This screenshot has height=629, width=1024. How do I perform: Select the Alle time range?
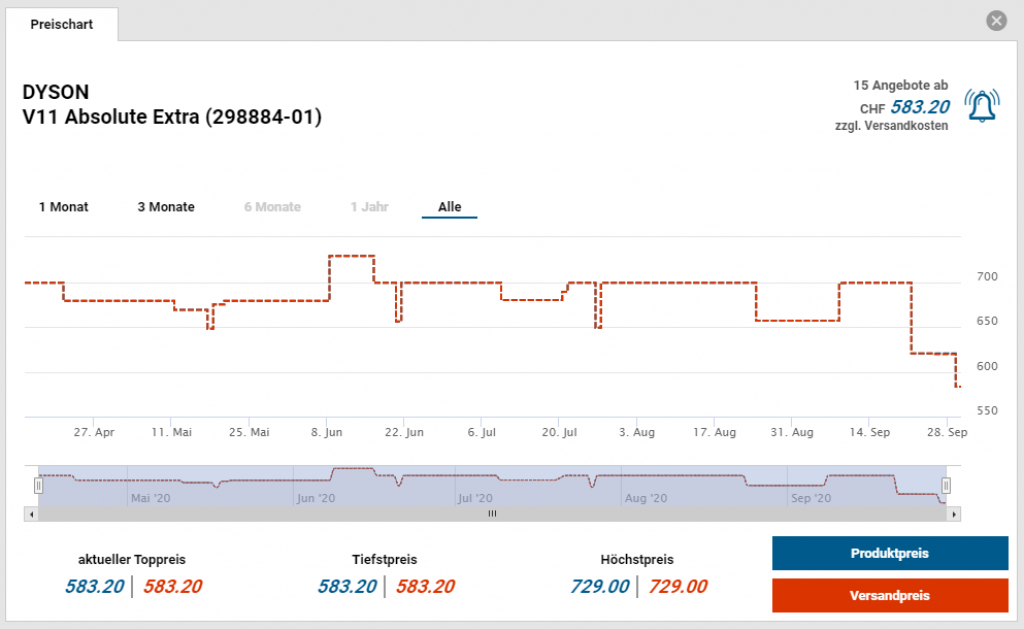click(450, 207)
